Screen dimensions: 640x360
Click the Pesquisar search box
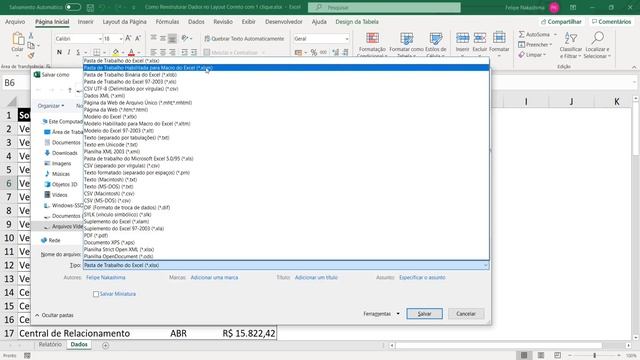[x=384, y=7]
